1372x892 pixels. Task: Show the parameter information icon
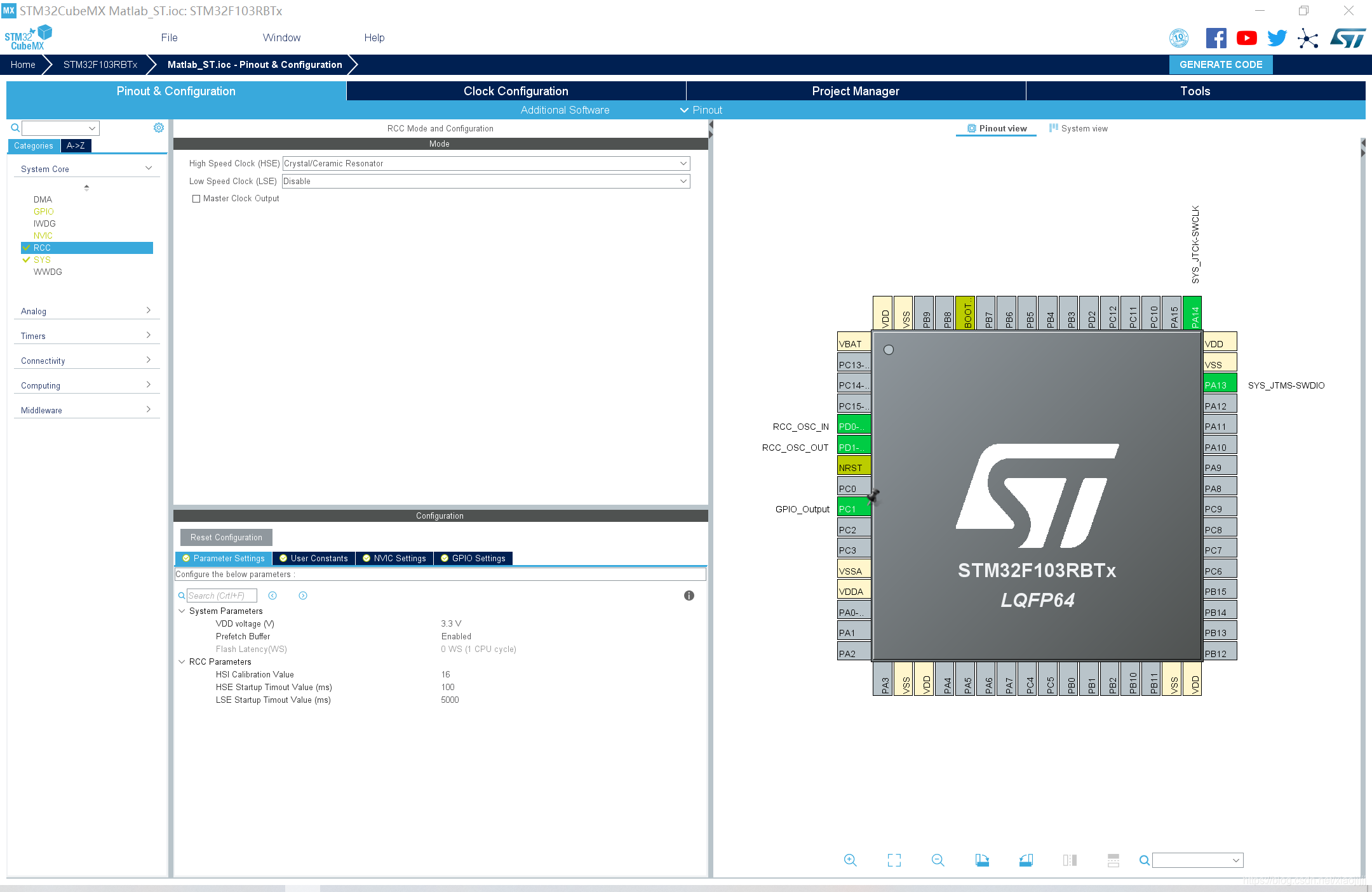pyautogui.click(x=689, y=596)
